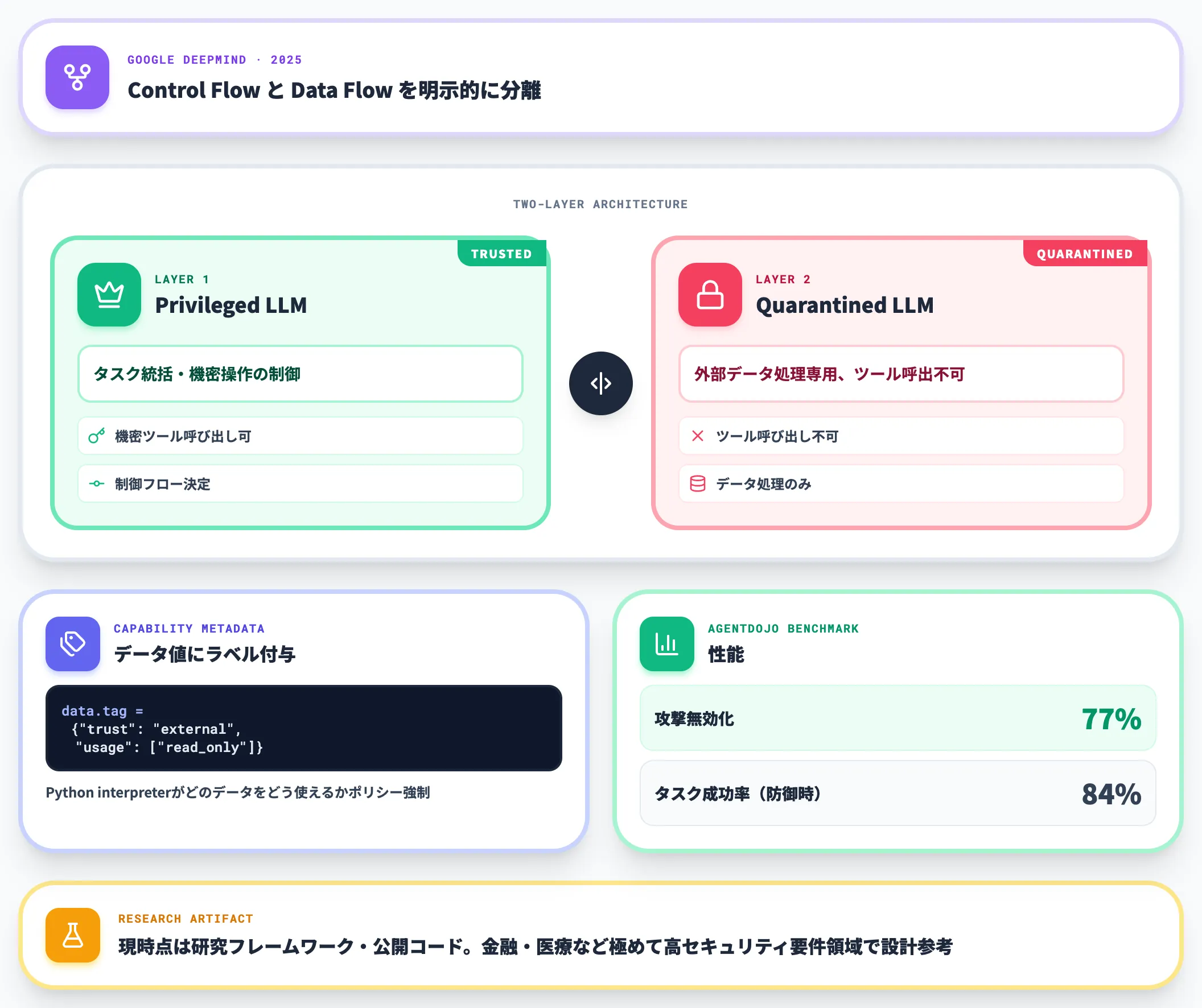The height and width of the screenshot is (1008, 1202).
Task: Click the tag icon for Capability Metadata
Action: (73, 643)
